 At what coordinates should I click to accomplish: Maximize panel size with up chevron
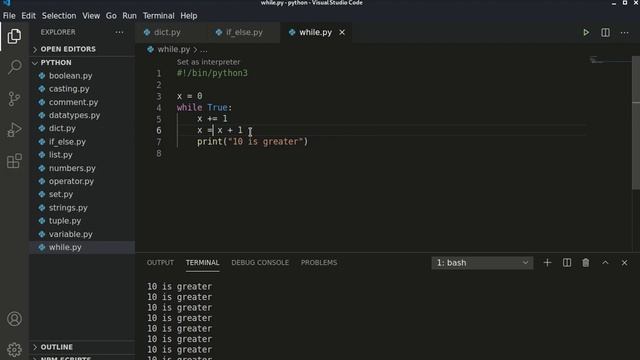605,263
